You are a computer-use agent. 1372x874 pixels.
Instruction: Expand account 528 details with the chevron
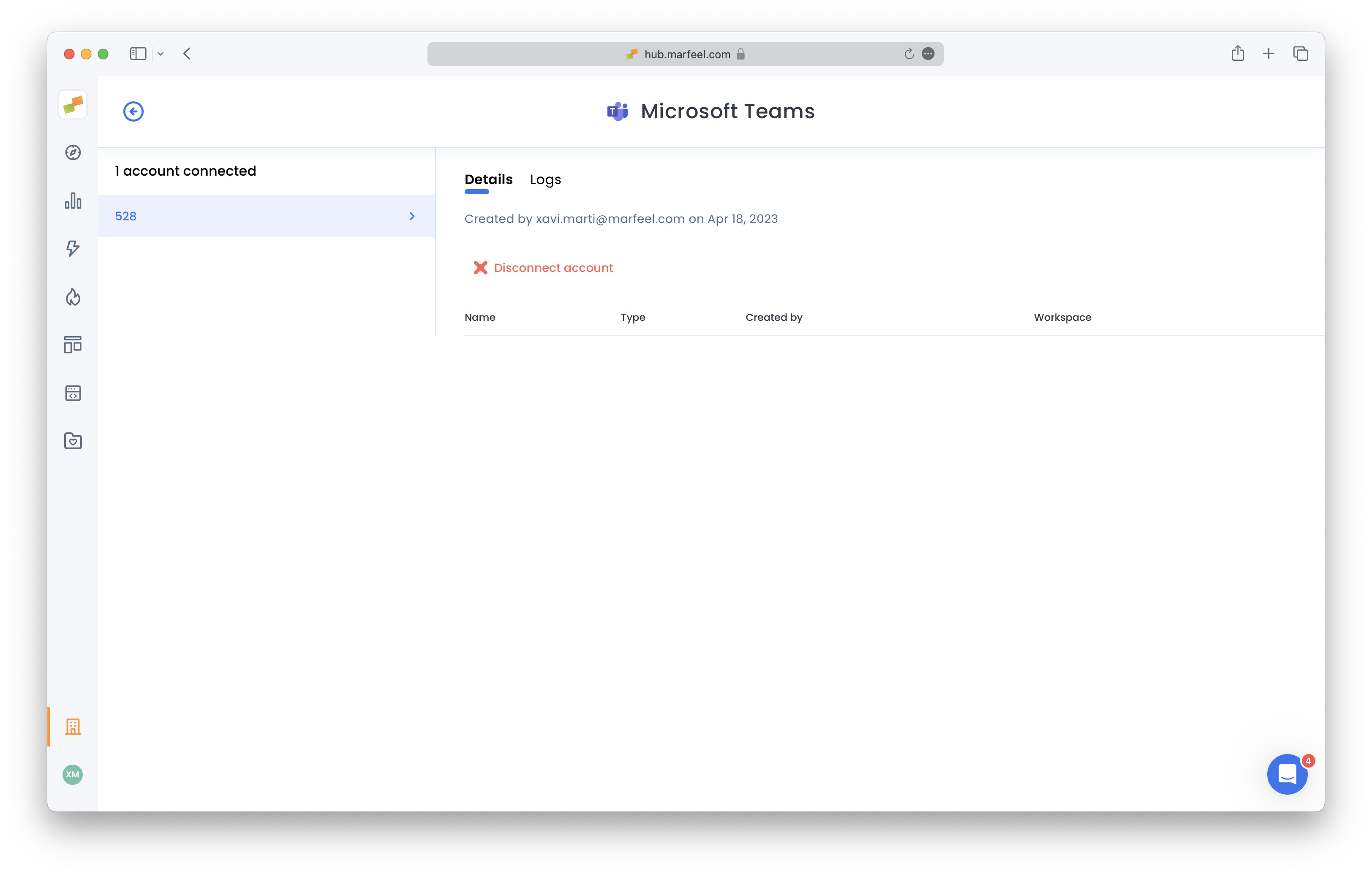[412, 216]
